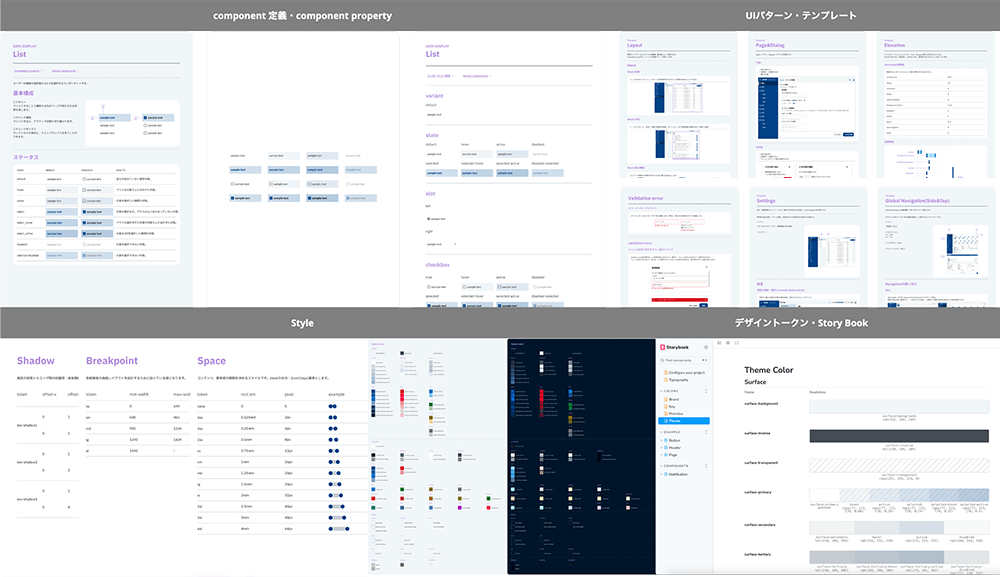Open the Validation error template thumbnail
Screen dimensions: 1000x577
pos(680,247)
